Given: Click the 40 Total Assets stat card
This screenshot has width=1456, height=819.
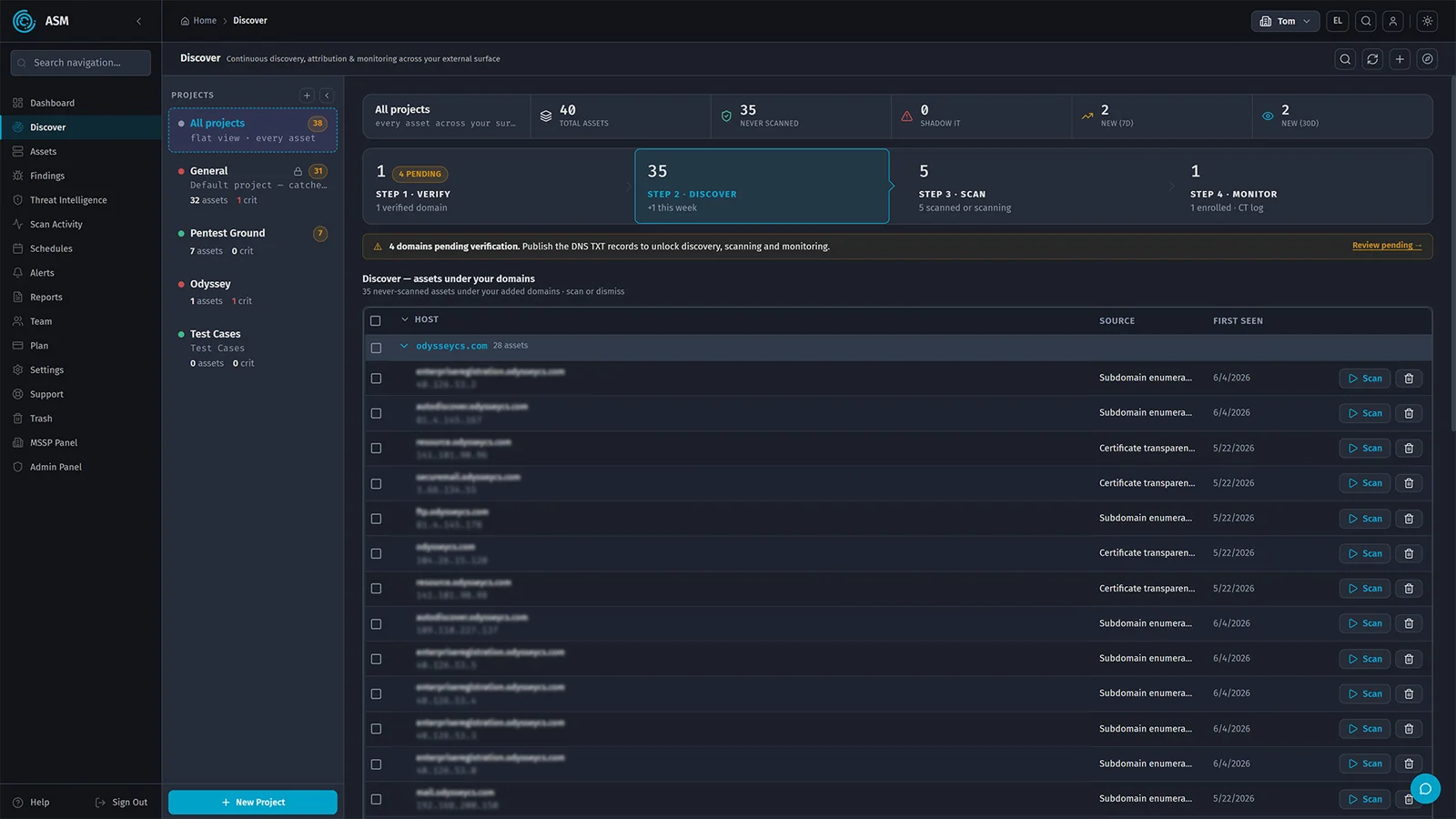Looking at the screenshot, I should coord(621,116).
